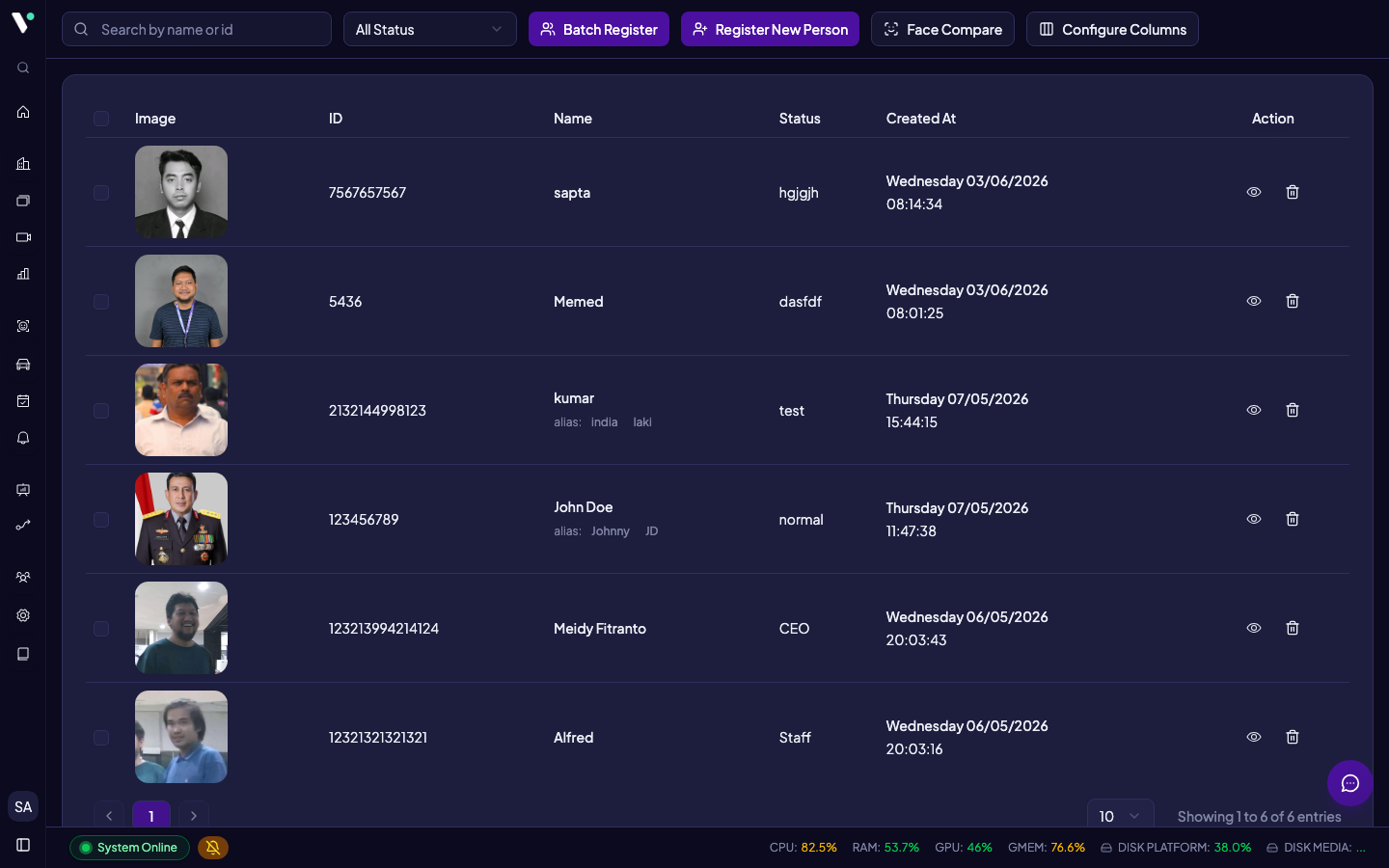Toggle the sidebar collapse panel icon
The image size is (1389, 868).
[23, 845]
